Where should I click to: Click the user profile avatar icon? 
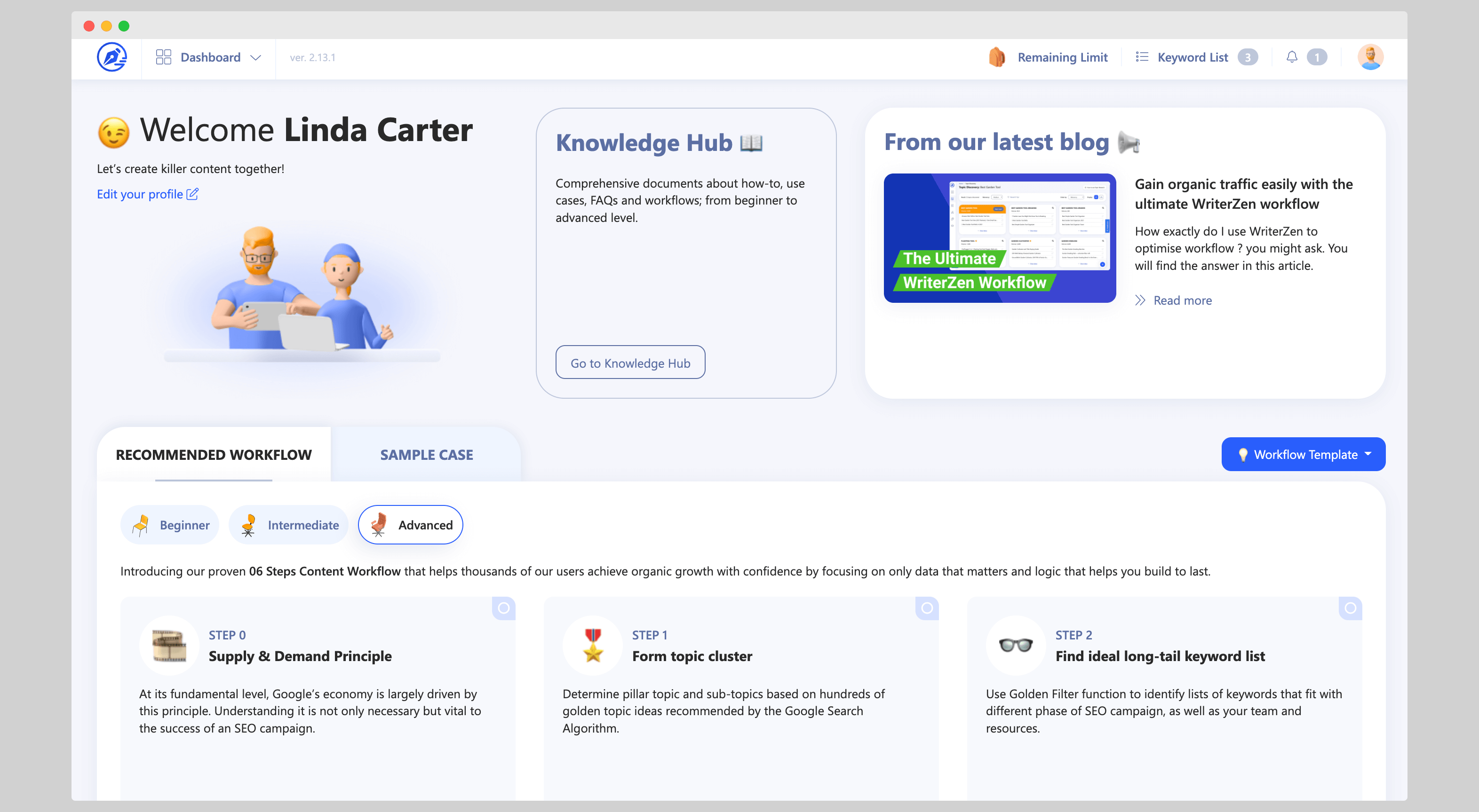(1371, 57)
